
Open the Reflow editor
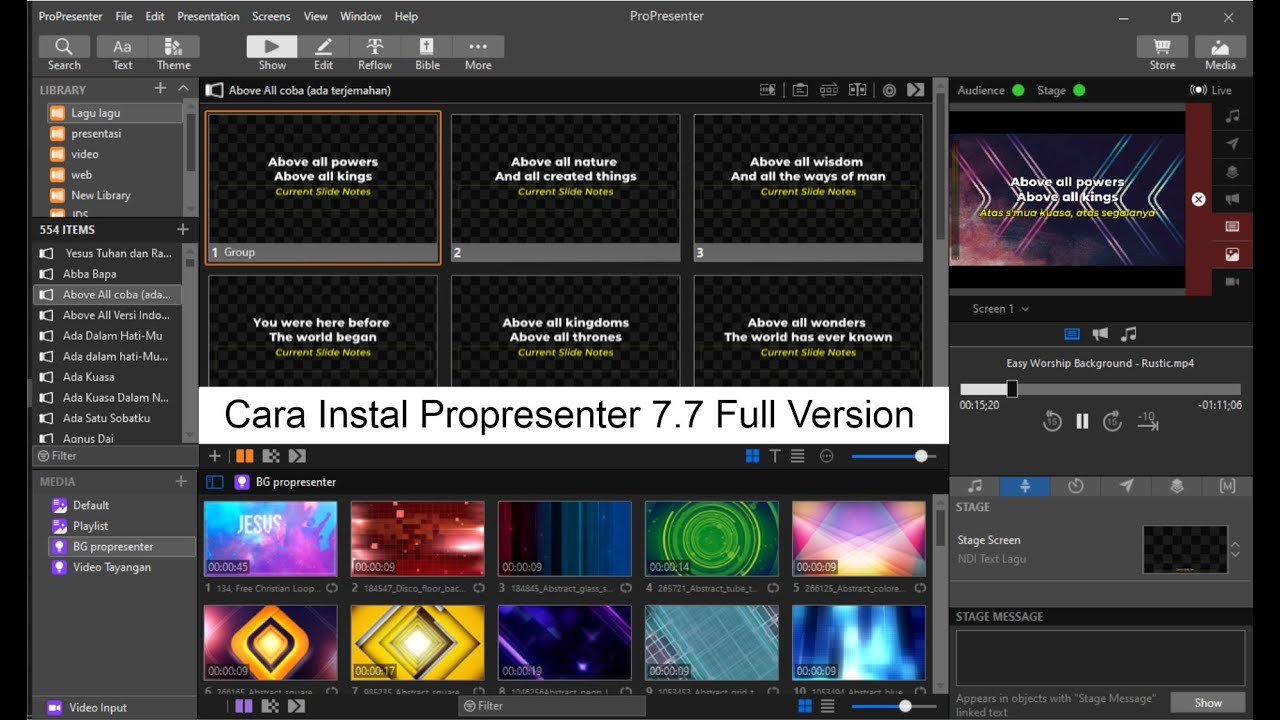(375, 53)
